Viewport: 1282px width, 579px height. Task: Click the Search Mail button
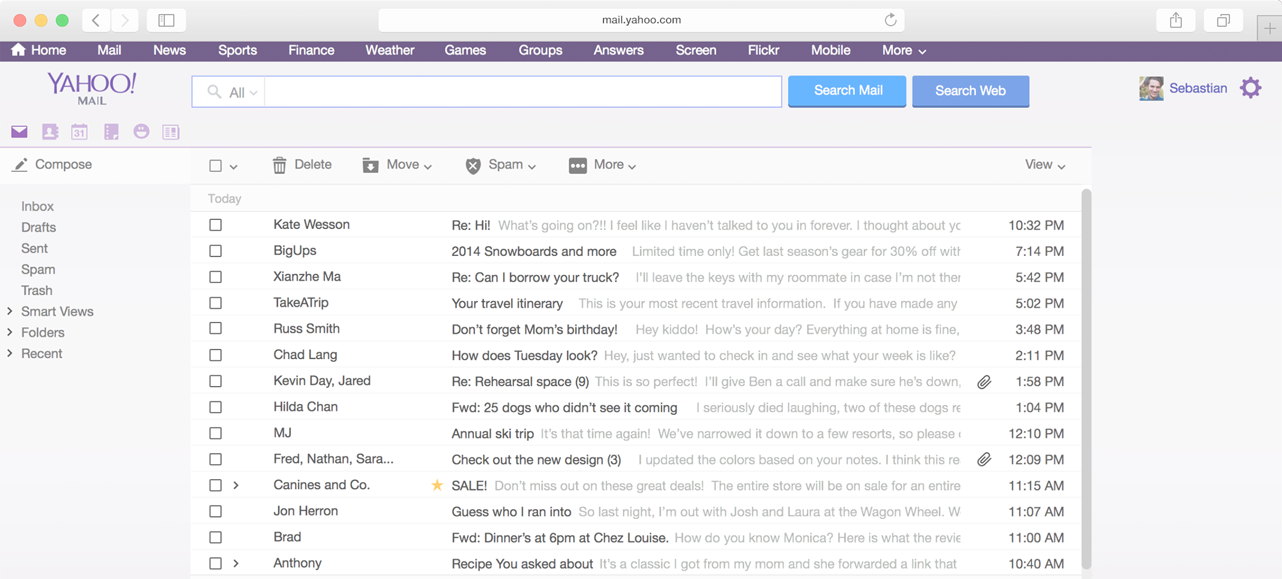click(847, 91)
